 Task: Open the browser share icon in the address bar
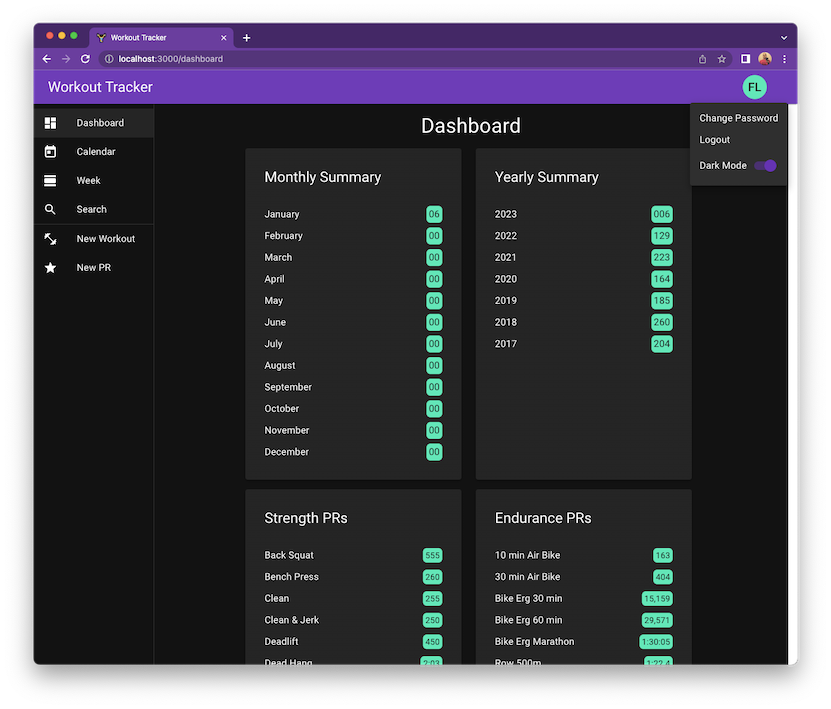[x=702, y=59]
